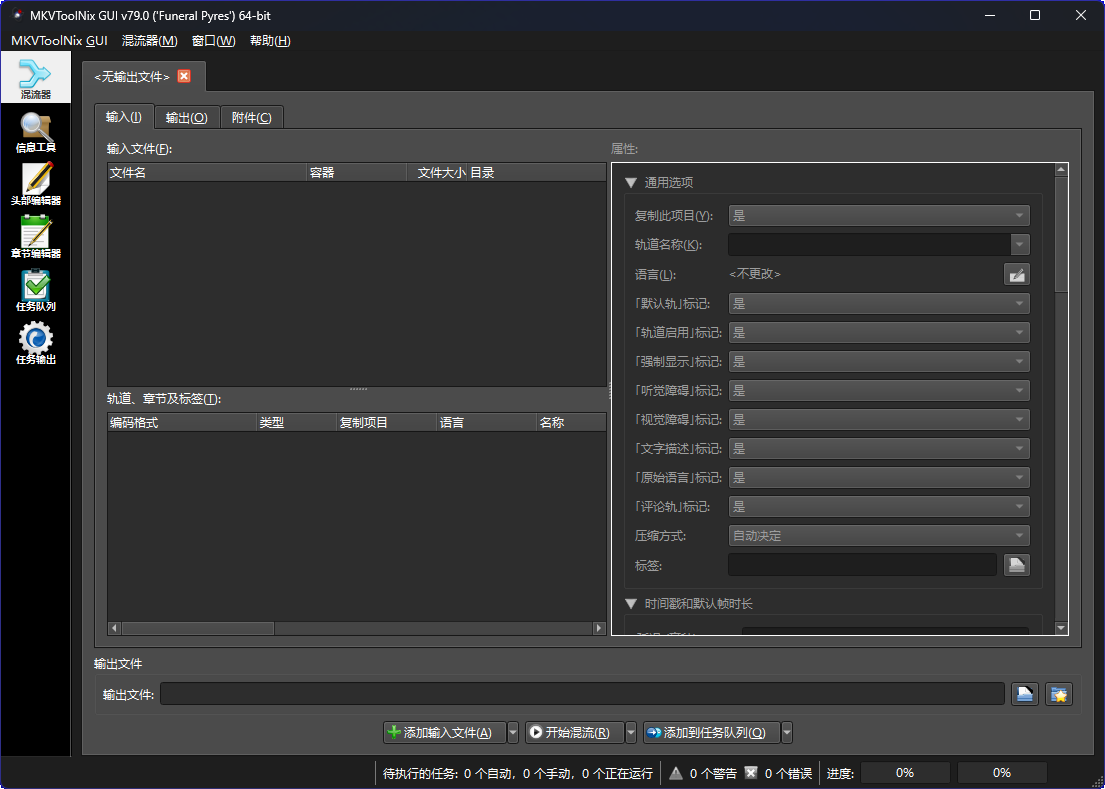Viewport: 1105px width, 789px height.
Task: Open the 窗口(W) menu
Action: click(214, 41)
